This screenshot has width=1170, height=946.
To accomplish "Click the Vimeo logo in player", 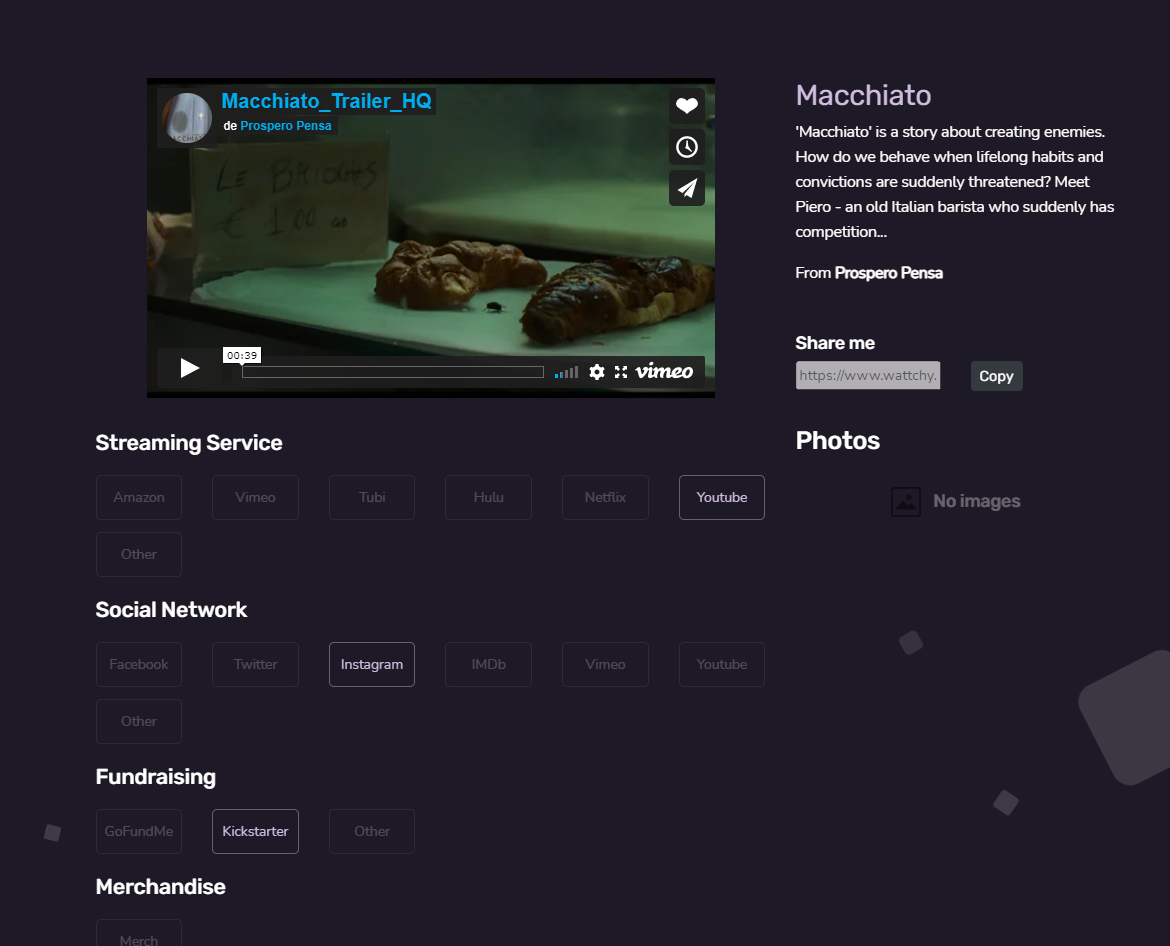I will 664,372.
